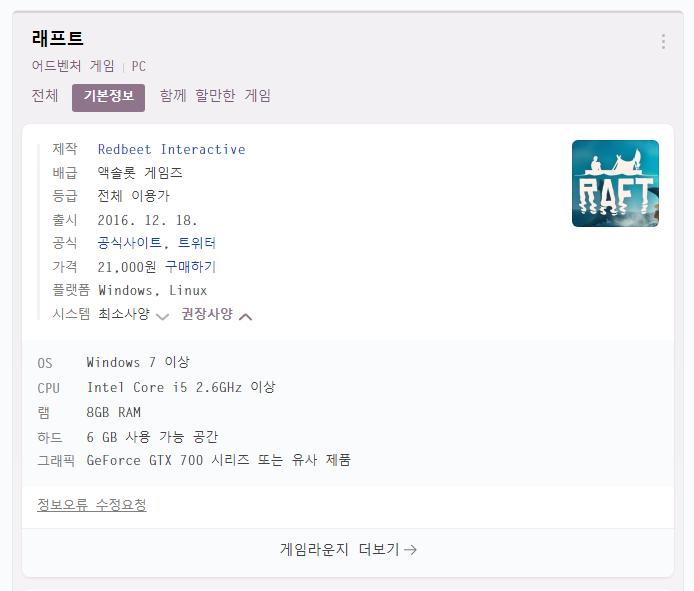Expand the 최소사양 system requirements
The image size is (694, 591).
(133, 314)
